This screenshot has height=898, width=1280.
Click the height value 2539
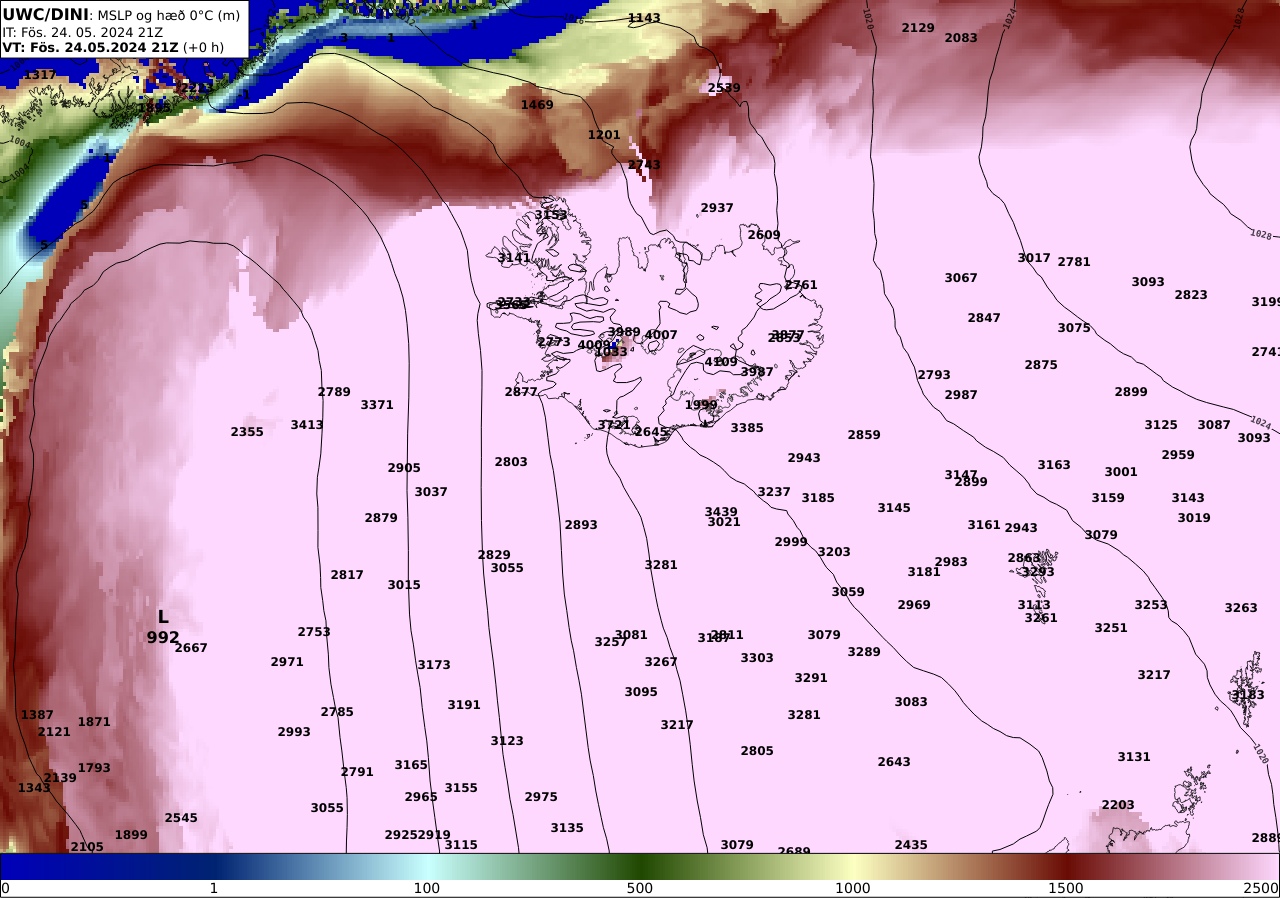(x=724, y=88)
